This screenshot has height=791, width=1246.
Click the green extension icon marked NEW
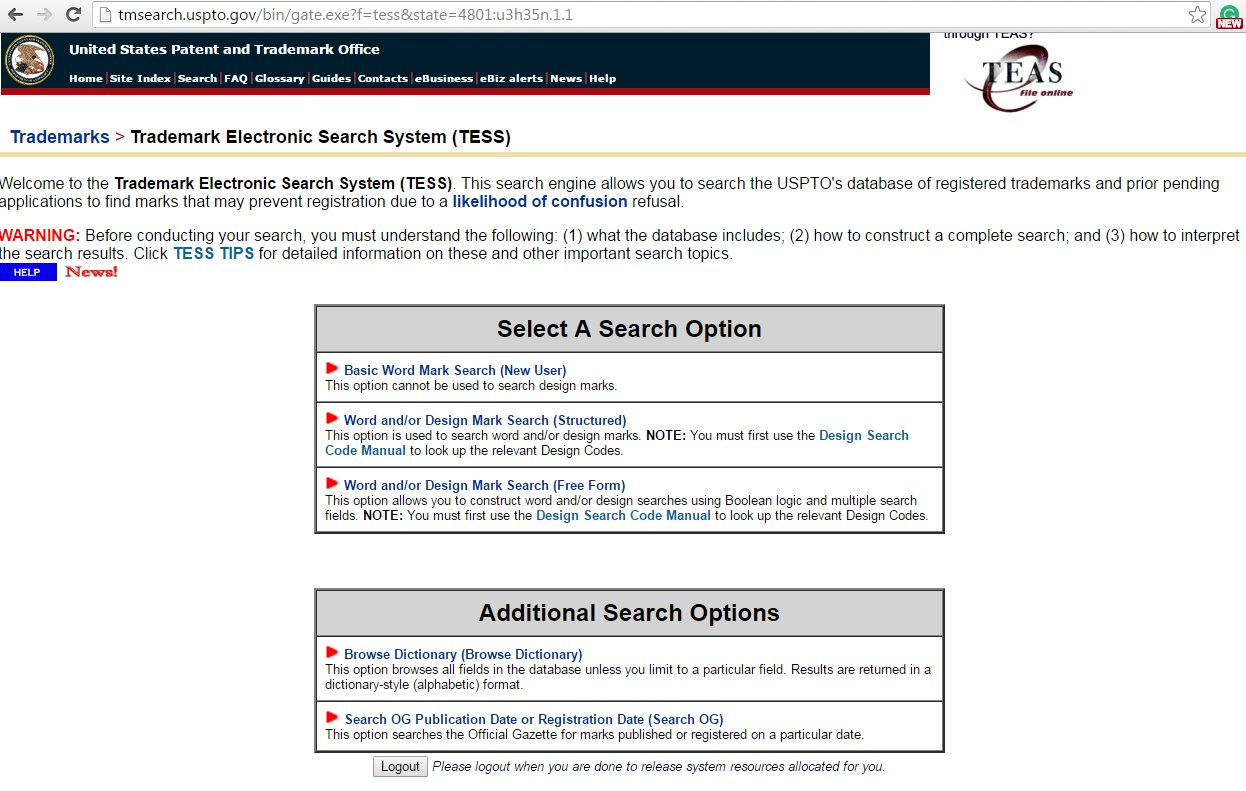click(x=1229, y=17)
